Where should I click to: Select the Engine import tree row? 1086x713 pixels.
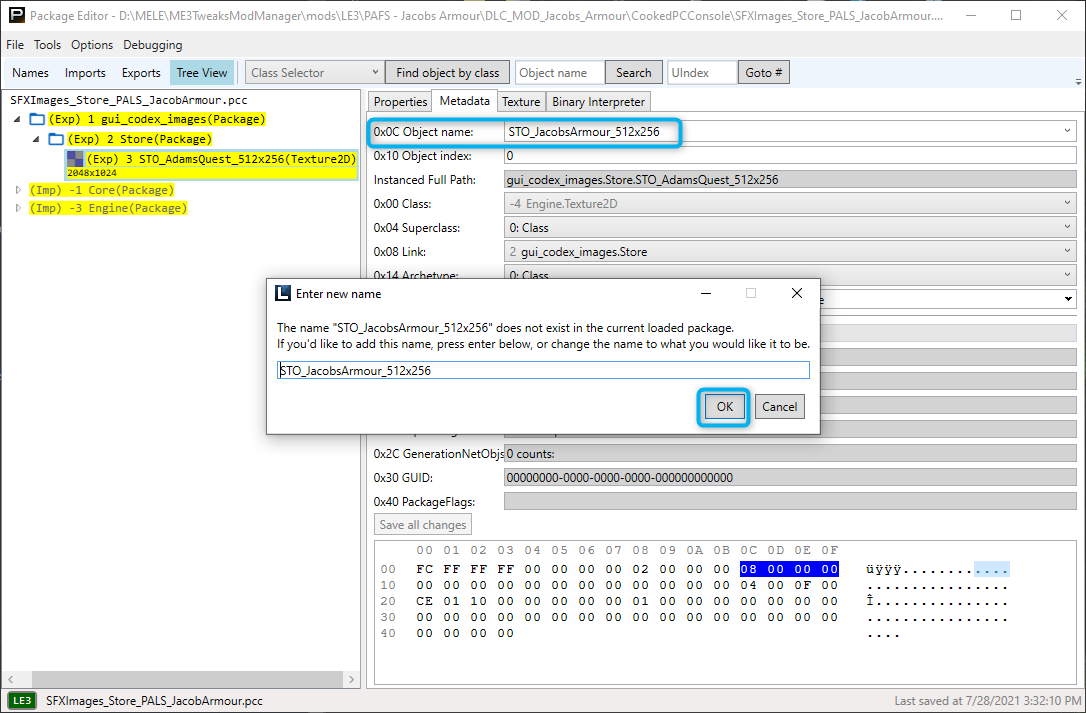107,208
